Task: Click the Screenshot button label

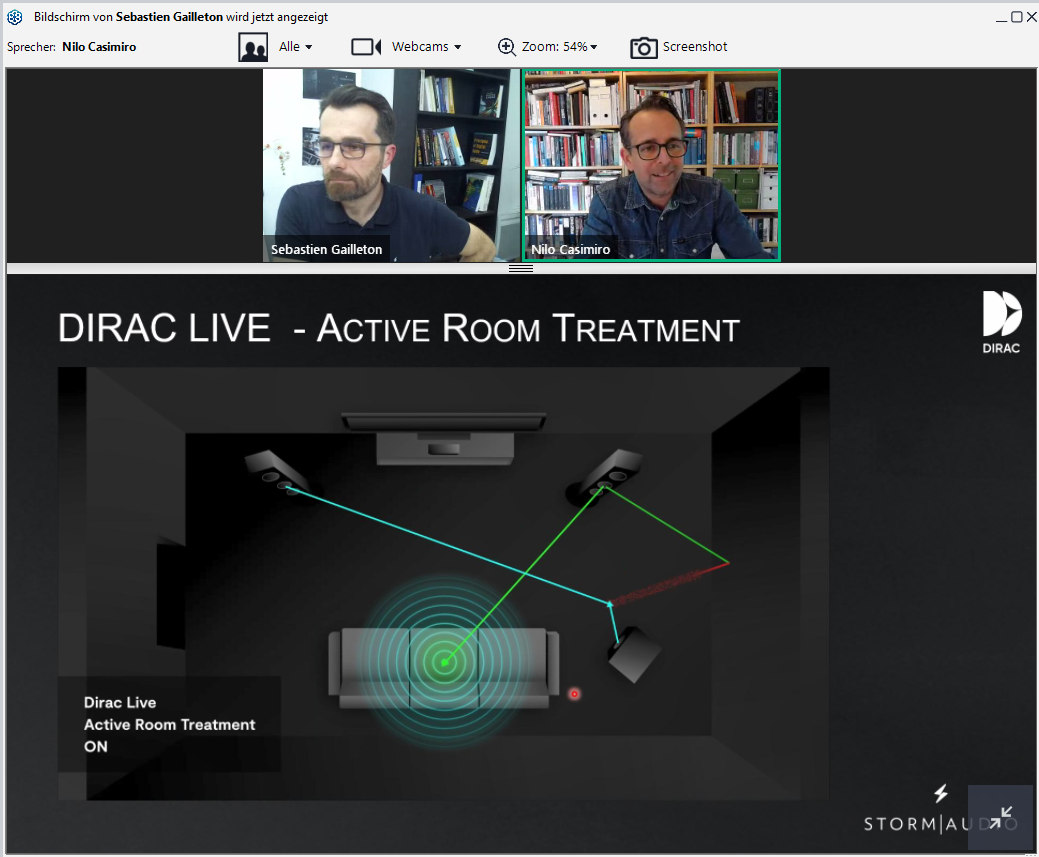Action: point(695,46)
